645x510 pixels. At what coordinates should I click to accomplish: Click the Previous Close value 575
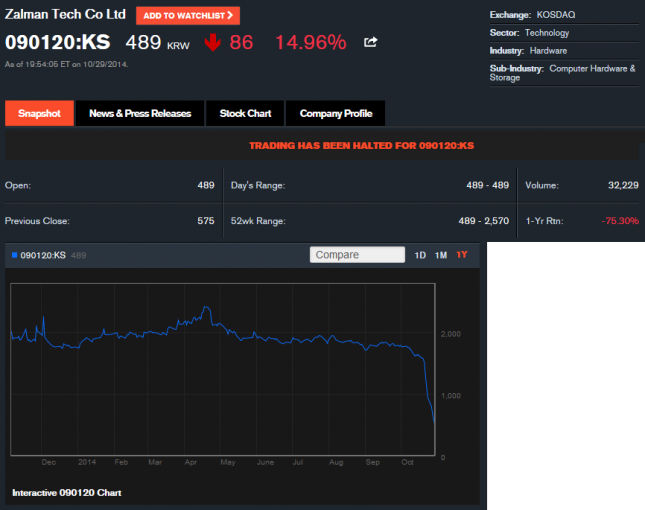[x=206, y=221]
